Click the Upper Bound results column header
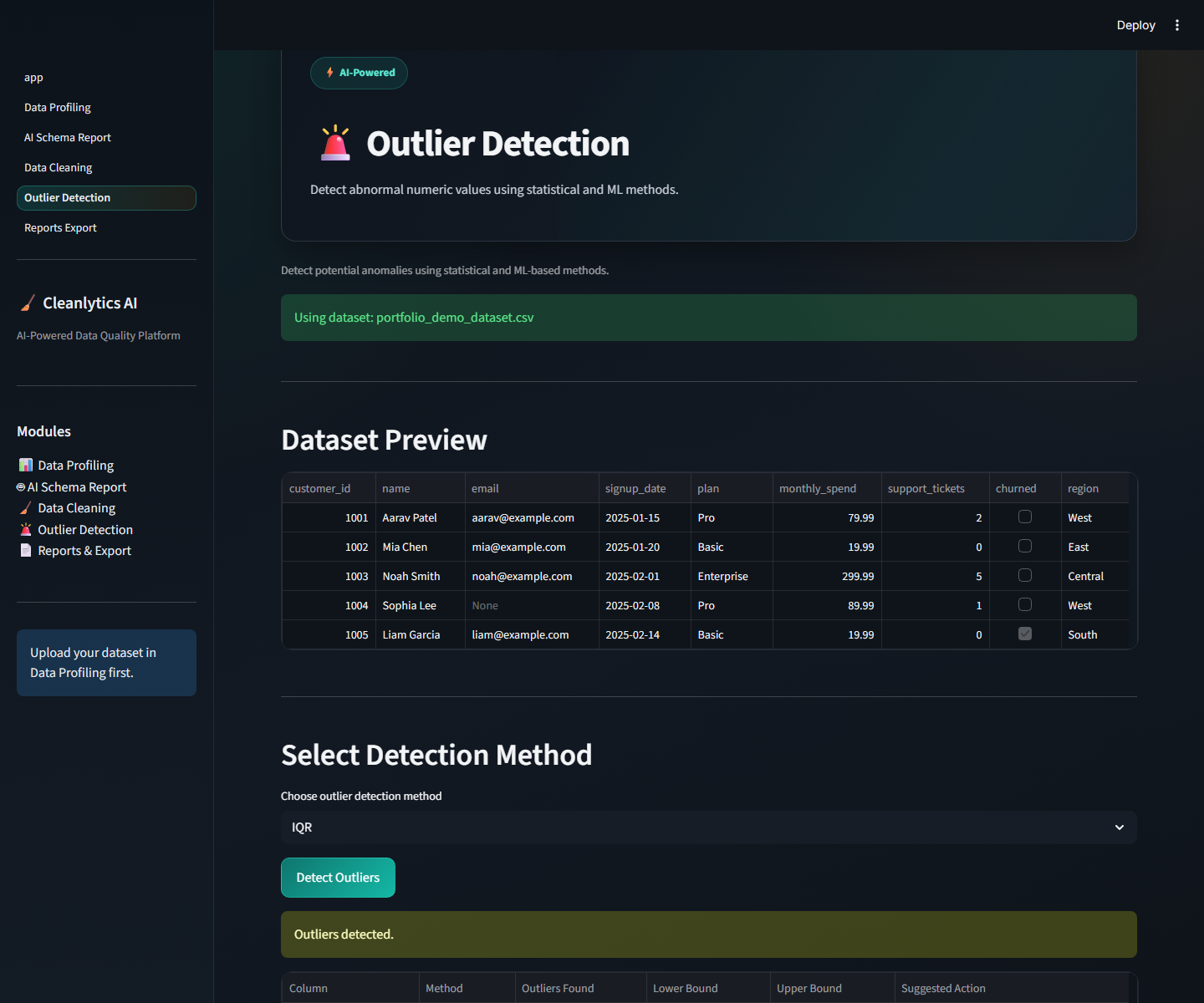The height and width of the screenshot is (1003, 1204). tap(832, 988)
